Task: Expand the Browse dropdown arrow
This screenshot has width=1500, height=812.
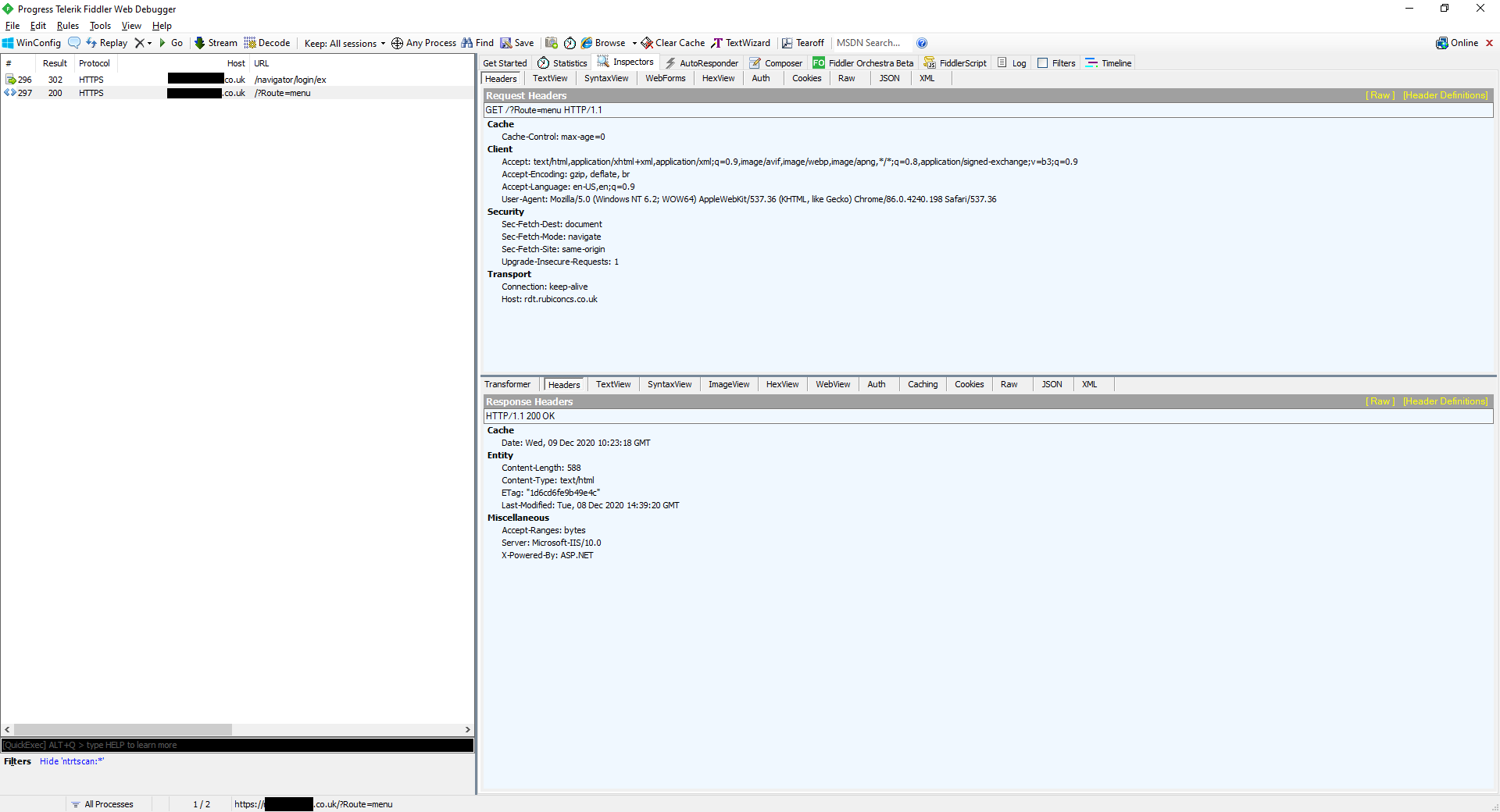Action: coord(634,44)
